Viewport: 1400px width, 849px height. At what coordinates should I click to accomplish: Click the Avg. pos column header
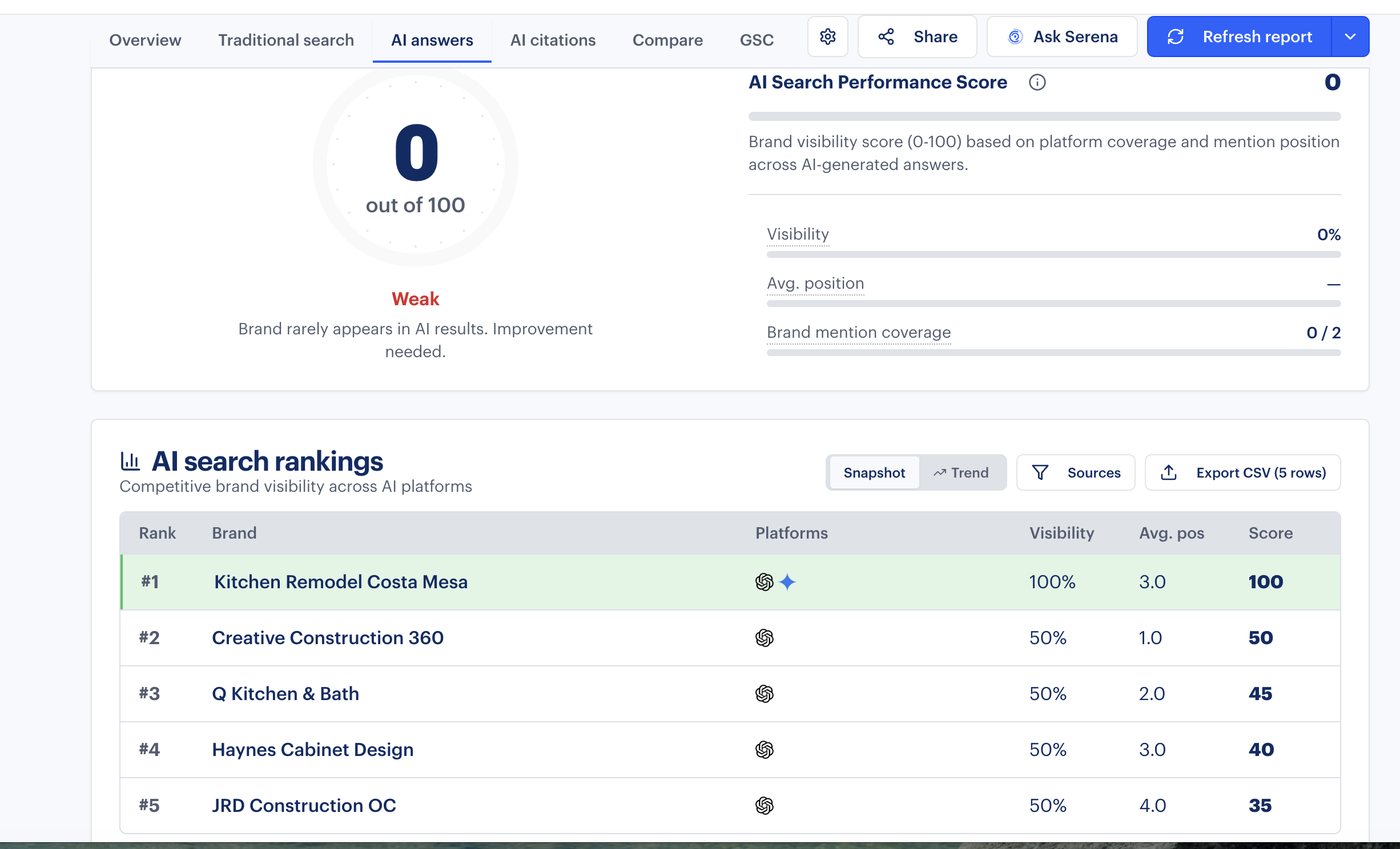[x=1172, y=533]
